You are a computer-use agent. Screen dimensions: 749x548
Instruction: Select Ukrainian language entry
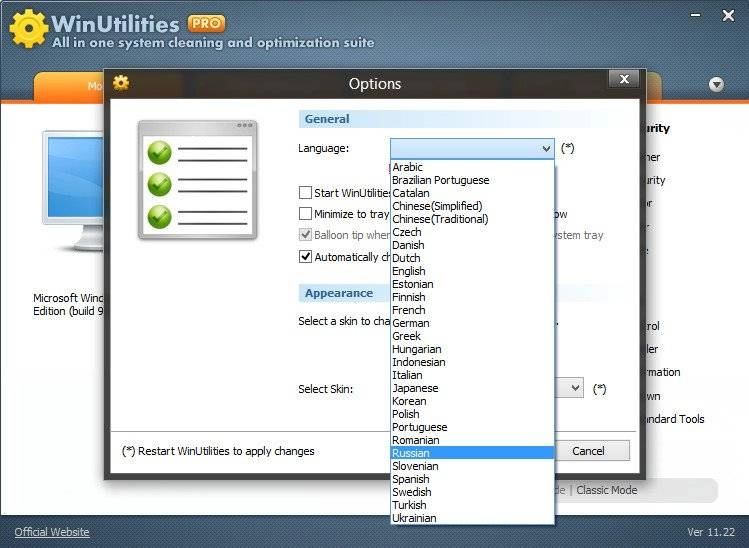(472, 518)
